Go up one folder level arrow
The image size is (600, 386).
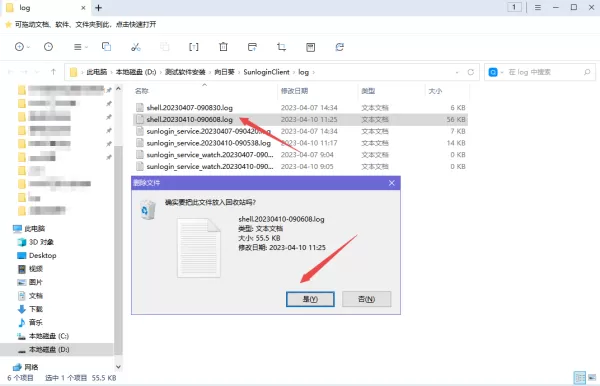[54, 72]
